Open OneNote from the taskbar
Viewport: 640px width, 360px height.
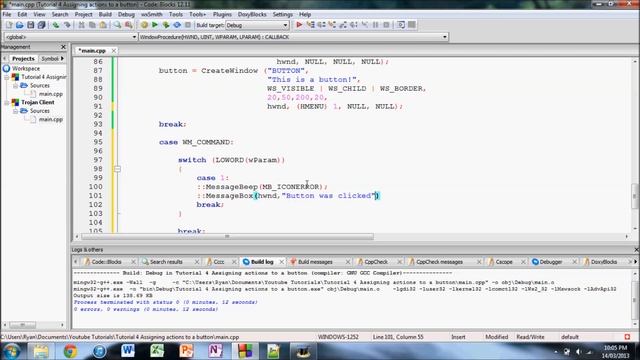pyautogui.click(x=215, y=351)
